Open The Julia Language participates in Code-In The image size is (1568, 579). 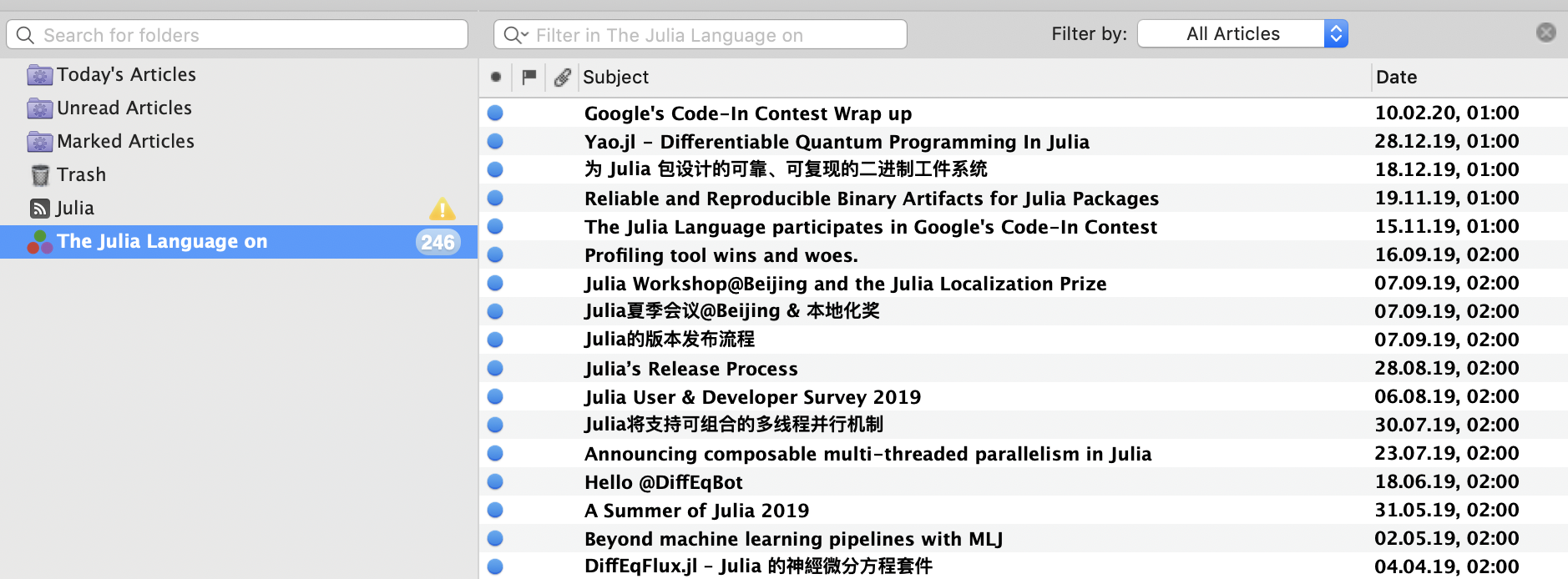tap(871, 227)
